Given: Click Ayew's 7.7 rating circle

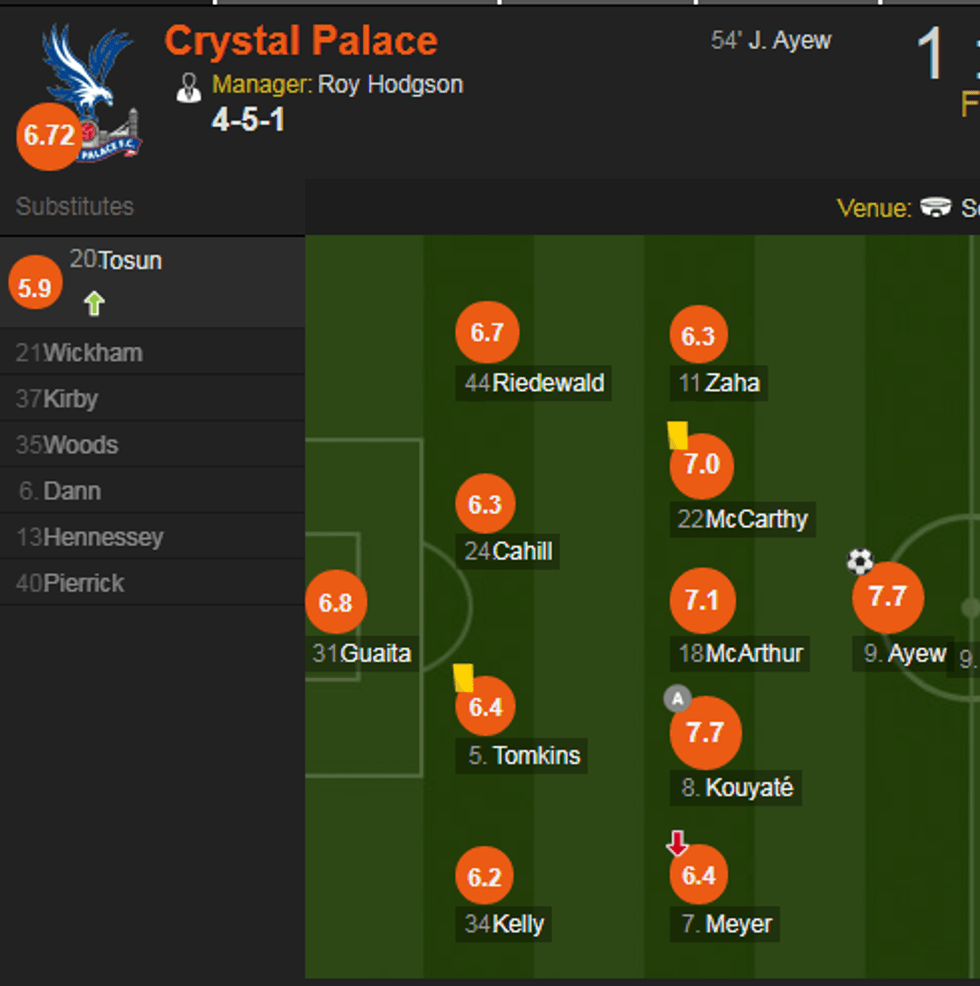Looking at the screenshot, I should tap(887, 595).
